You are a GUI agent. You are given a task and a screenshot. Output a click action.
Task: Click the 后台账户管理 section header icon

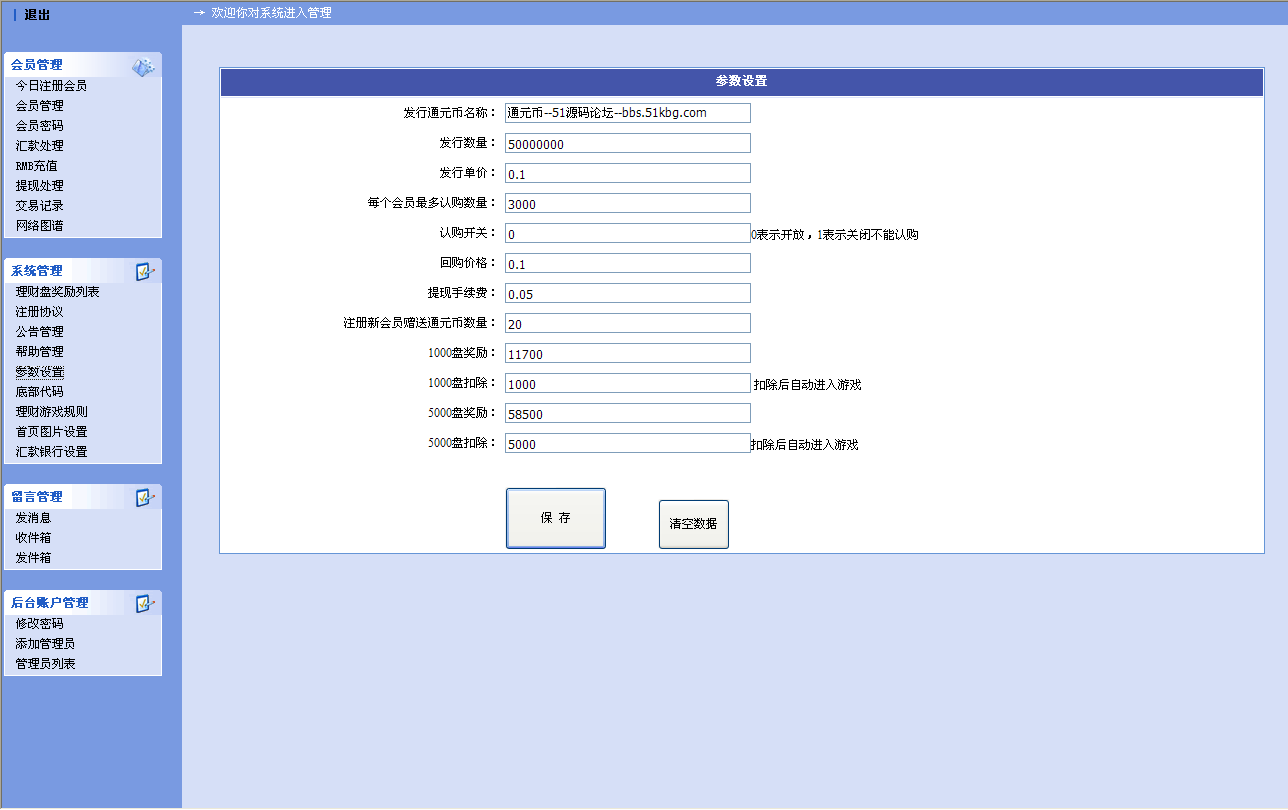pos(145,604)
